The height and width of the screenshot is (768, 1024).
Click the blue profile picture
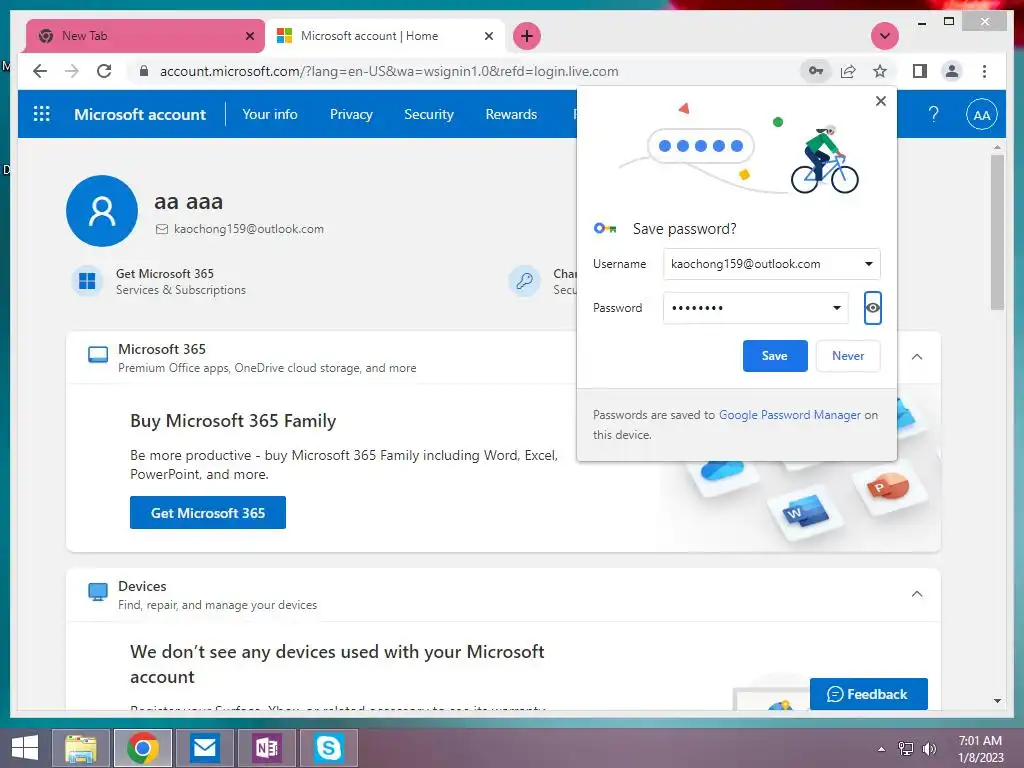coord(102,211)
